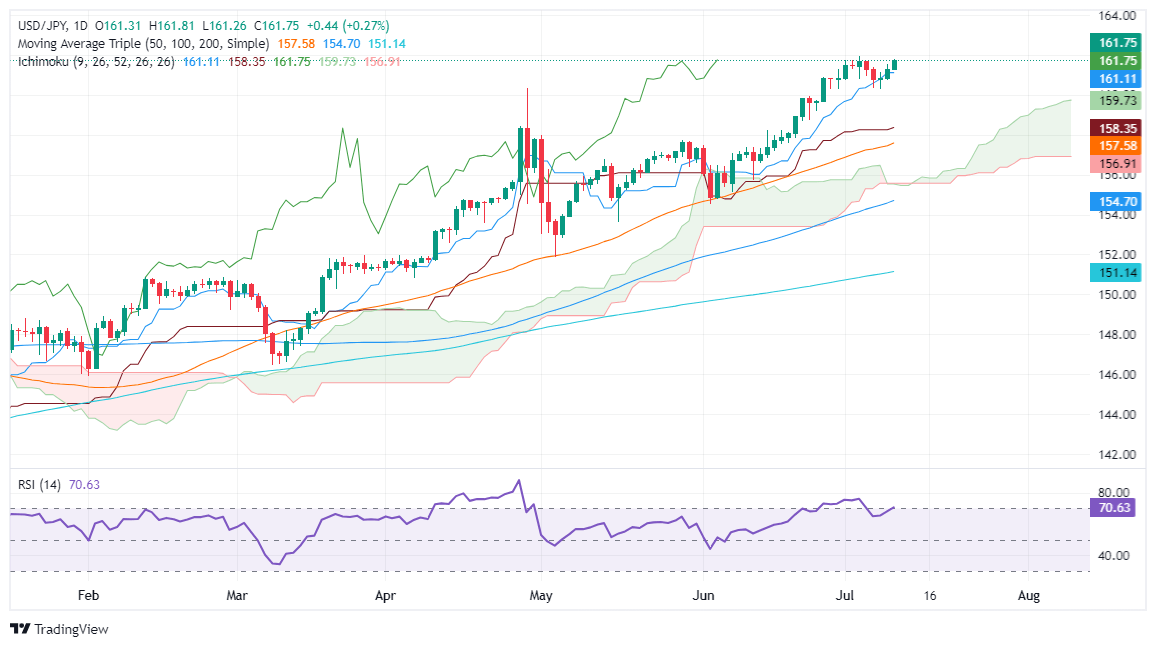Open the Moving Average Triple indicator legend

click(143, 43)
